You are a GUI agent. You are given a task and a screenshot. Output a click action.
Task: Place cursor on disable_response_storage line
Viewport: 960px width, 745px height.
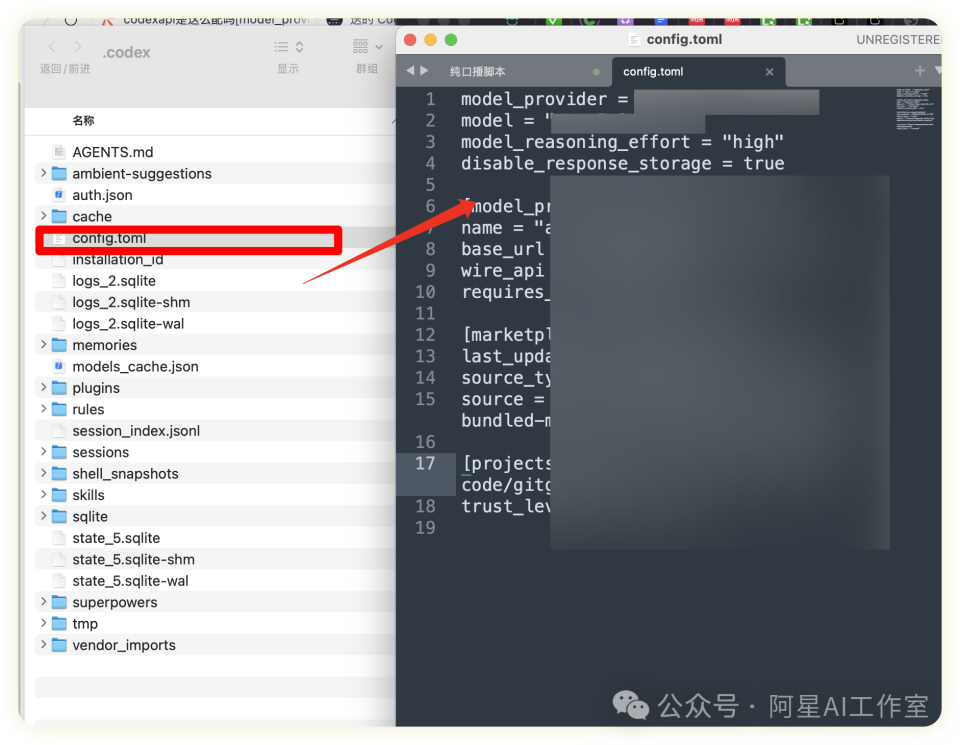coord(623,163)
